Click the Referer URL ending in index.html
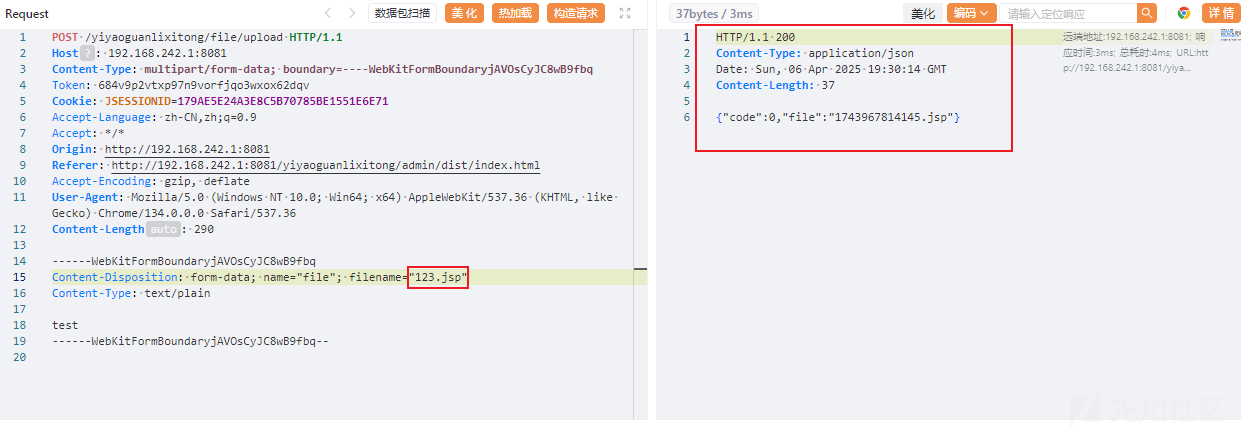 pos(325,165)
